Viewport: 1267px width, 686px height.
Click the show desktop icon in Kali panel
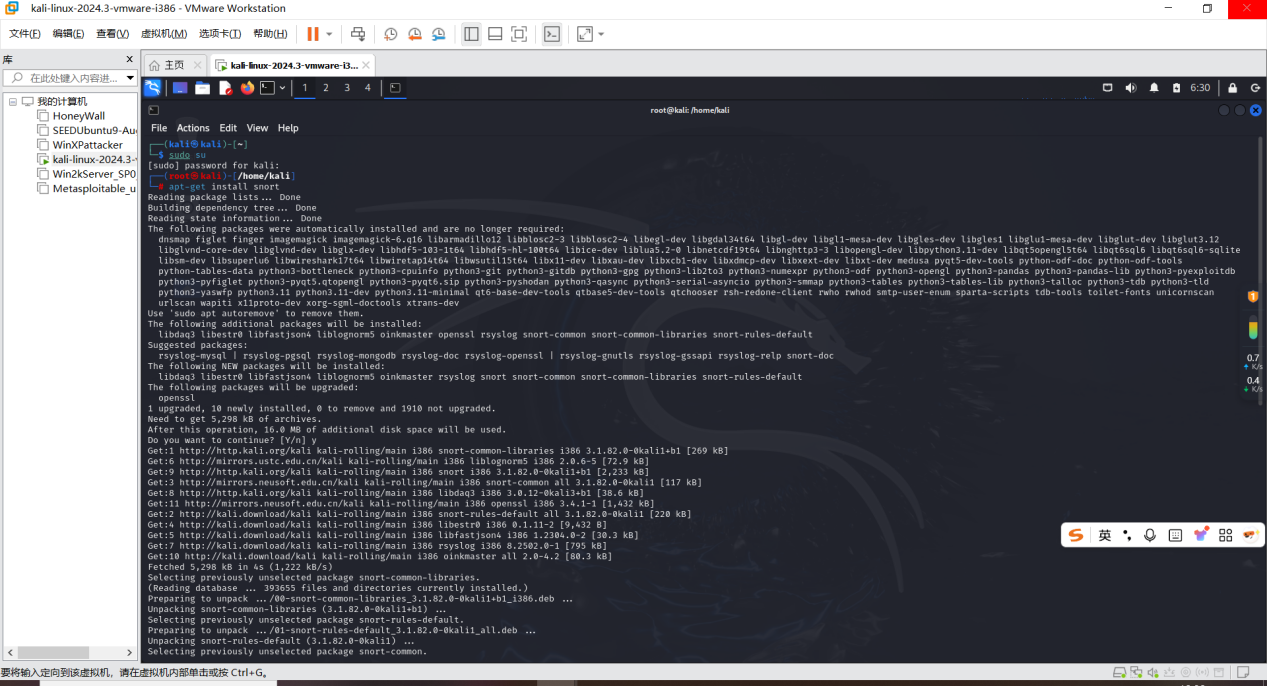(x=180, y=88)
